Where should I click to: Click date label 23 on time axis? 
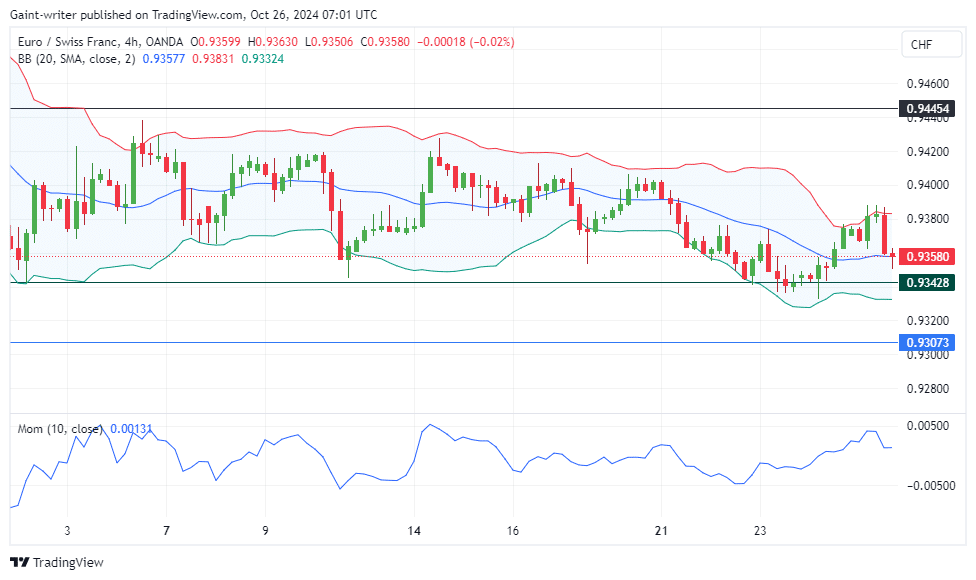click(760, 531)
